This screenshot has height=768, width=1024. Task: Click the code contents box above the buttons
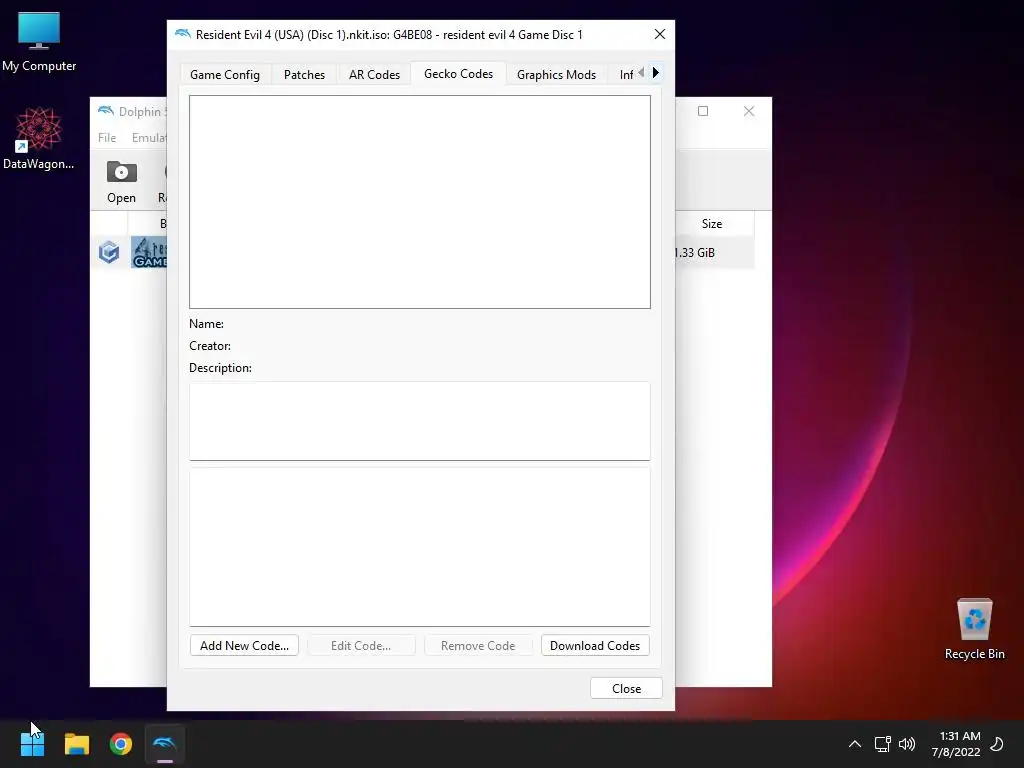pos(420,547)
